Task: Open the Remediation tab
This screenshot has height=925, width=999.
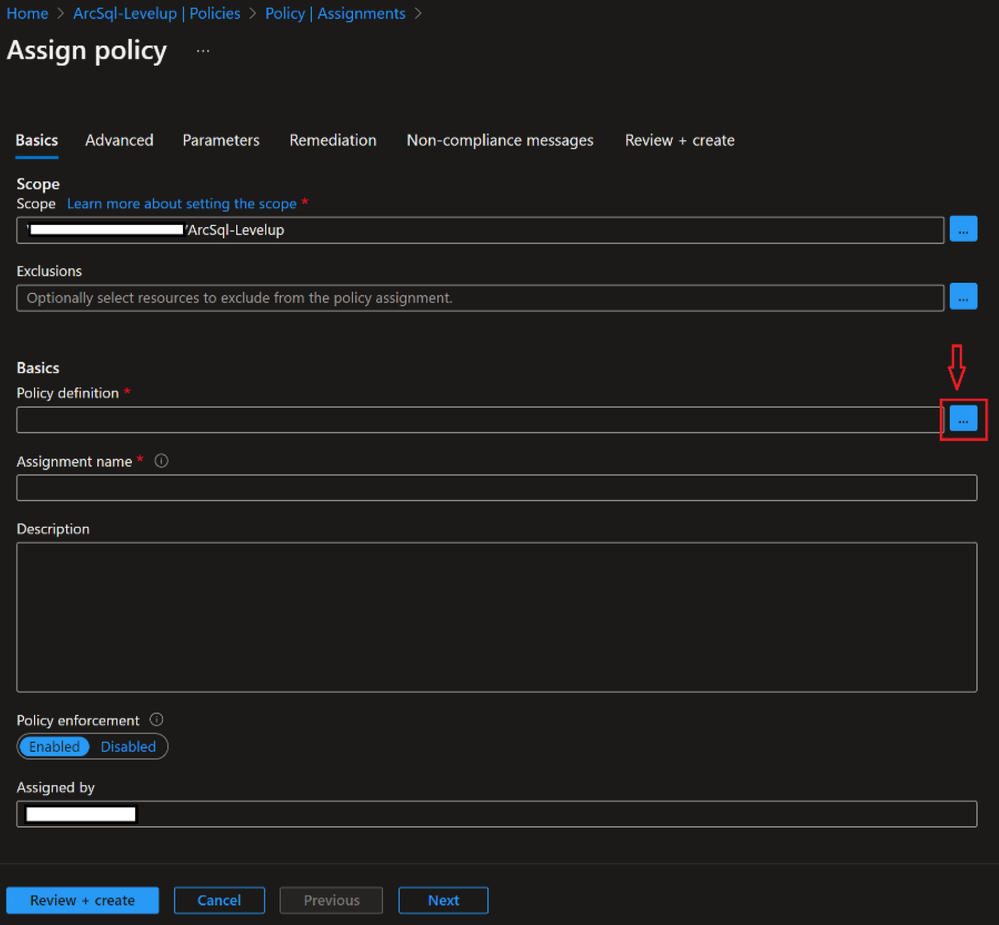Action: coord(333,140)
